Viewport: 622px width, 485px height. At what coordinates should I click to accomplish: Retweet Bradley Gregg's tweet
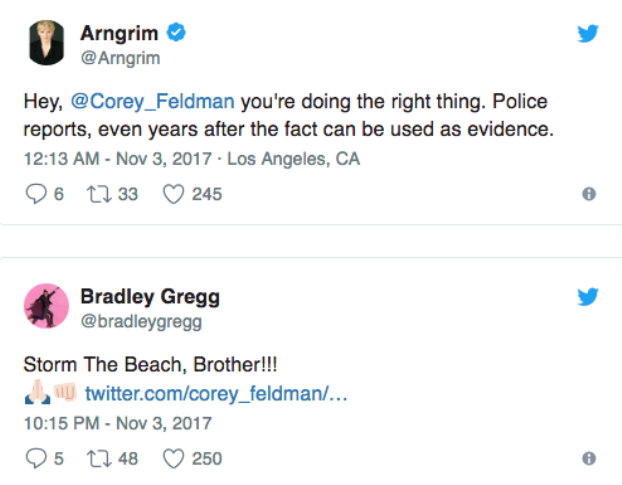pos(98,459)
